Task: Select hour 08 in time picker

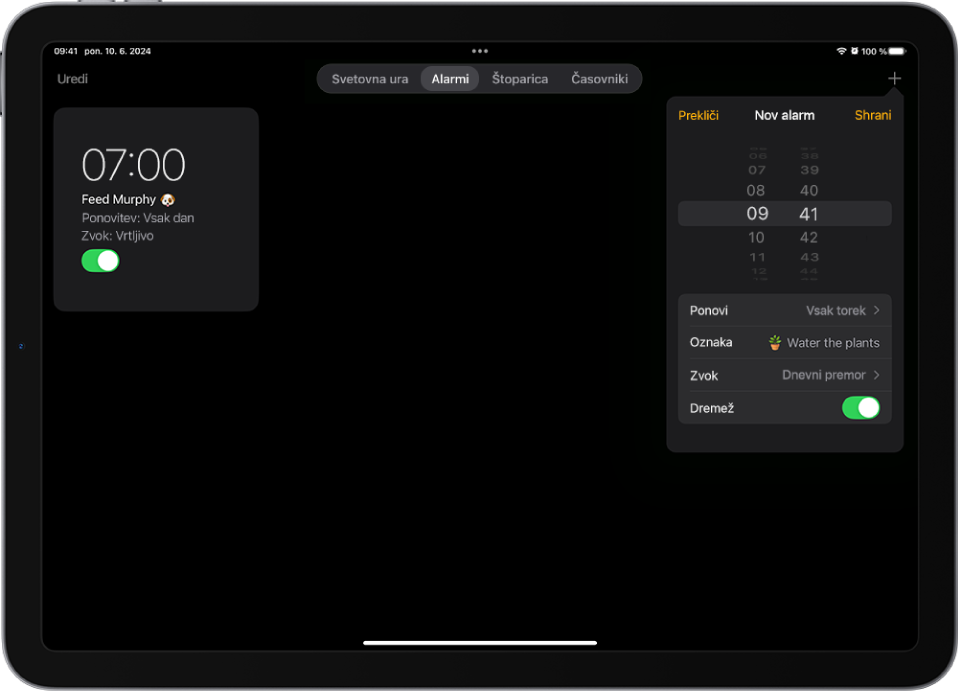Action: [x=756, y=191]
